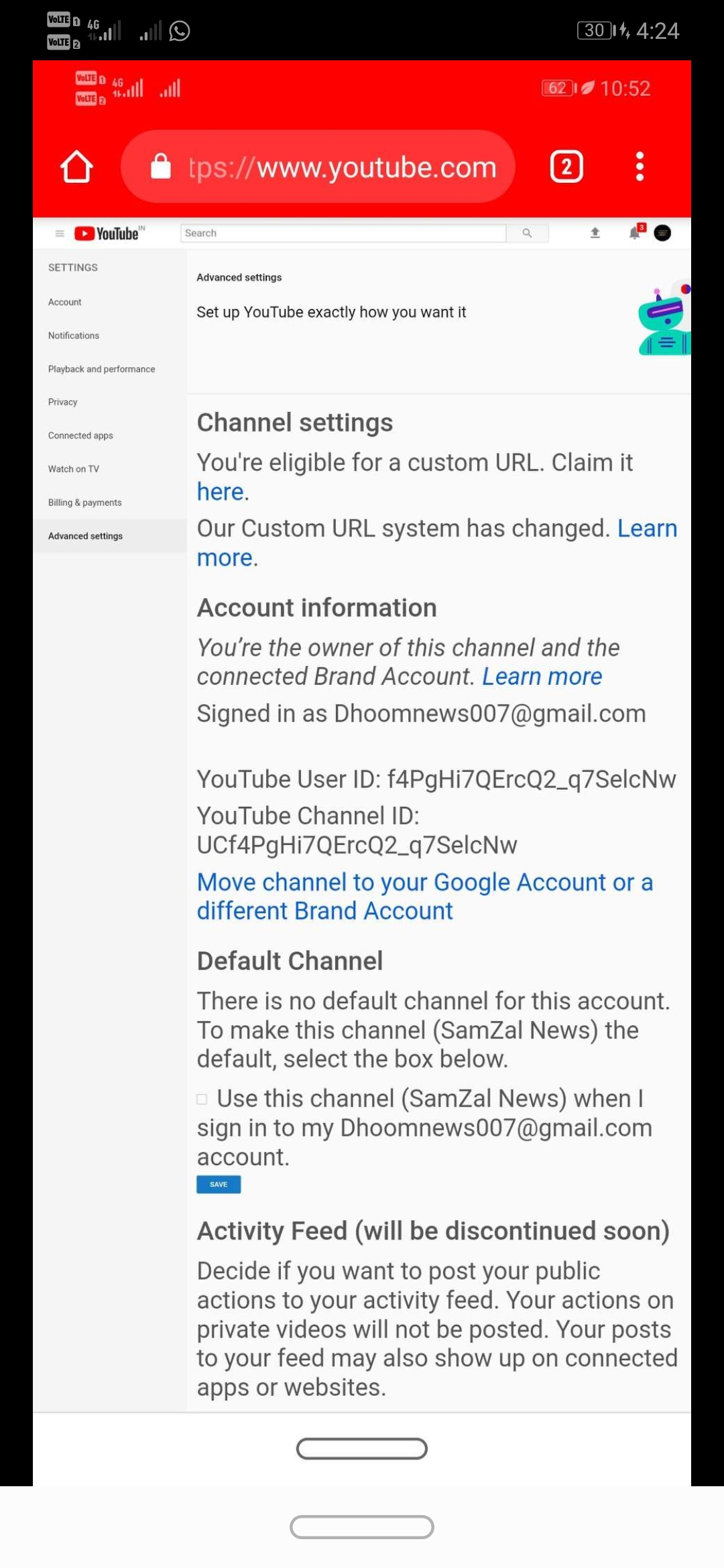Click 'Set up YouTube exactly how you want it'

pyautogui.click(x=331, y=312)
